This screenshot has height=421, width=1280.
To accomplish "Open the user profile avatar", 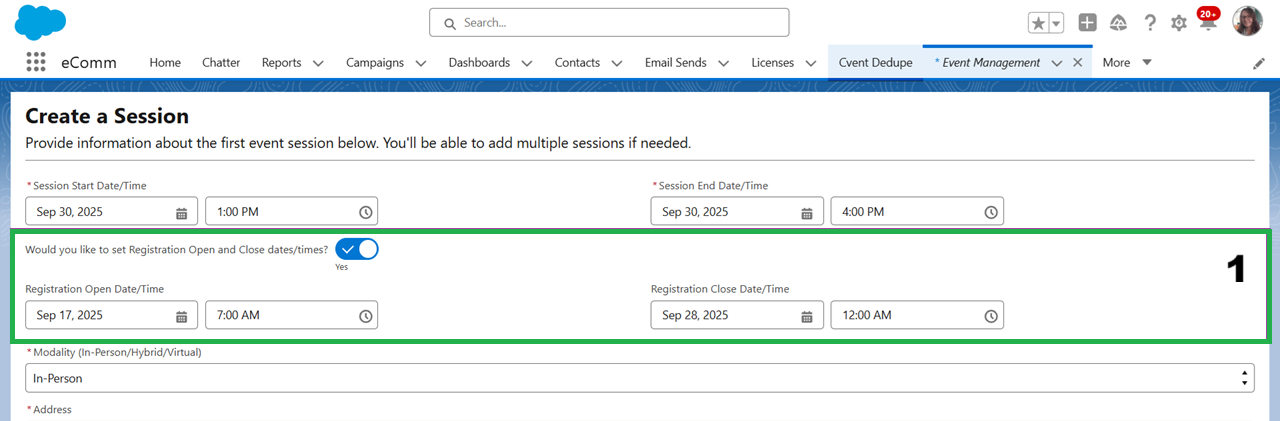I will [x=1247, y=22].
